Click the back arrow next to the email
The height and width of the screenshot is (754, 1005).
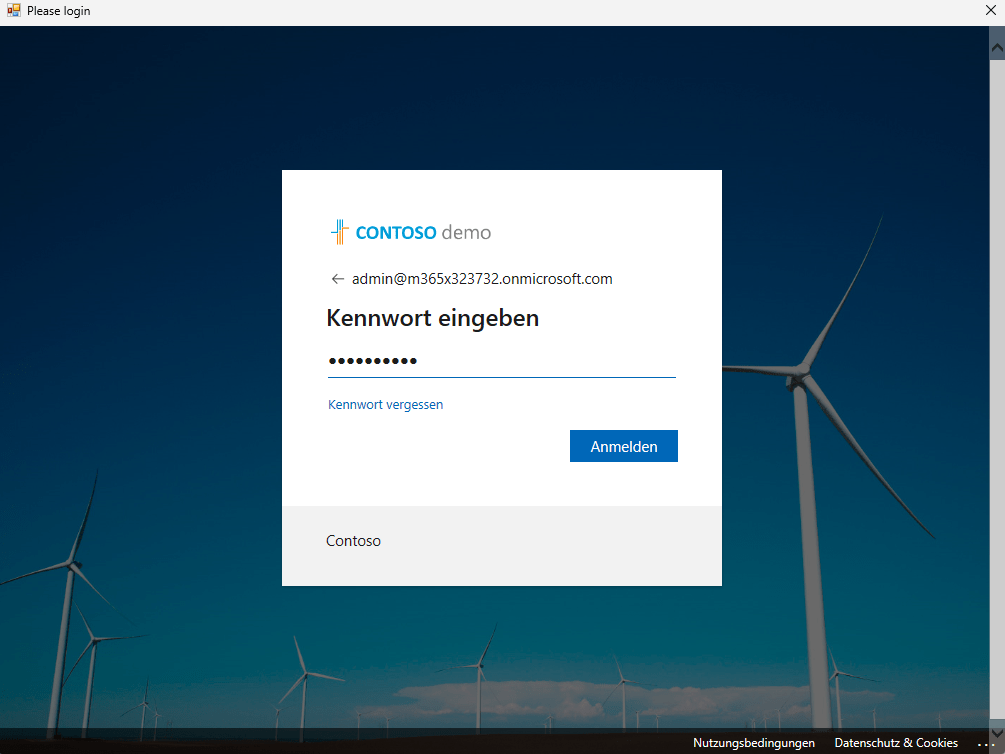pos(337,279)
